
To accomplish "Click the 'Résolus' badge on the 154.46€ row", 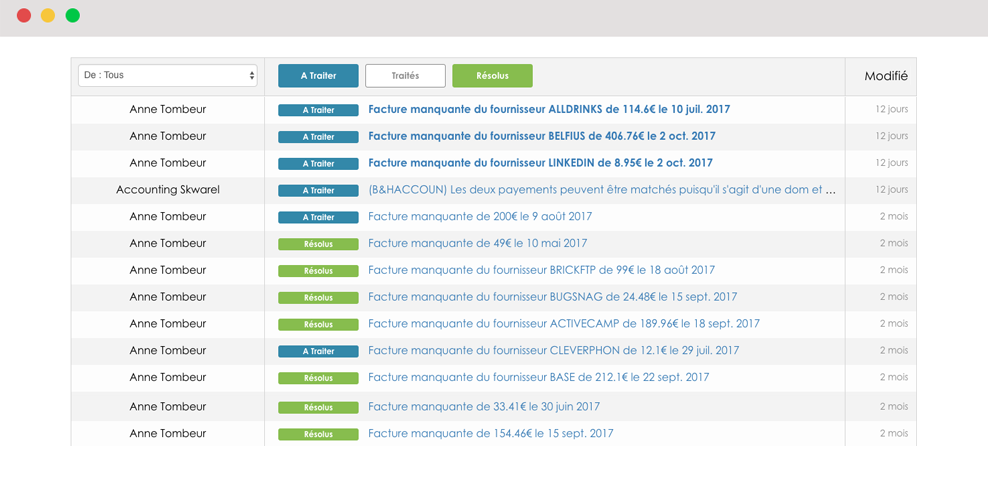I will (318, 434).
